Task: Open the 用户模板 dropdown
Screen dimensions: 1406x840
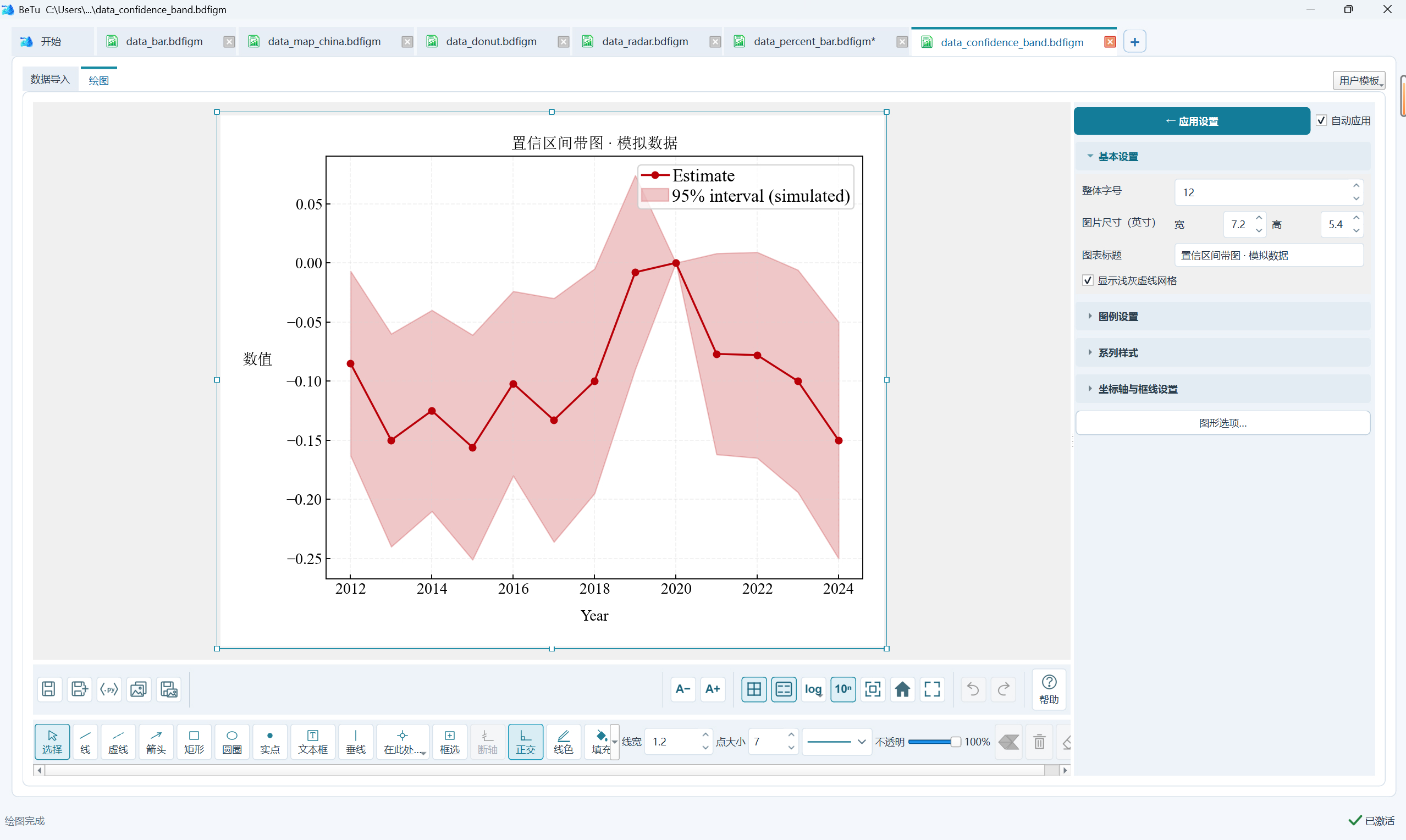Action: (1359, 80)
